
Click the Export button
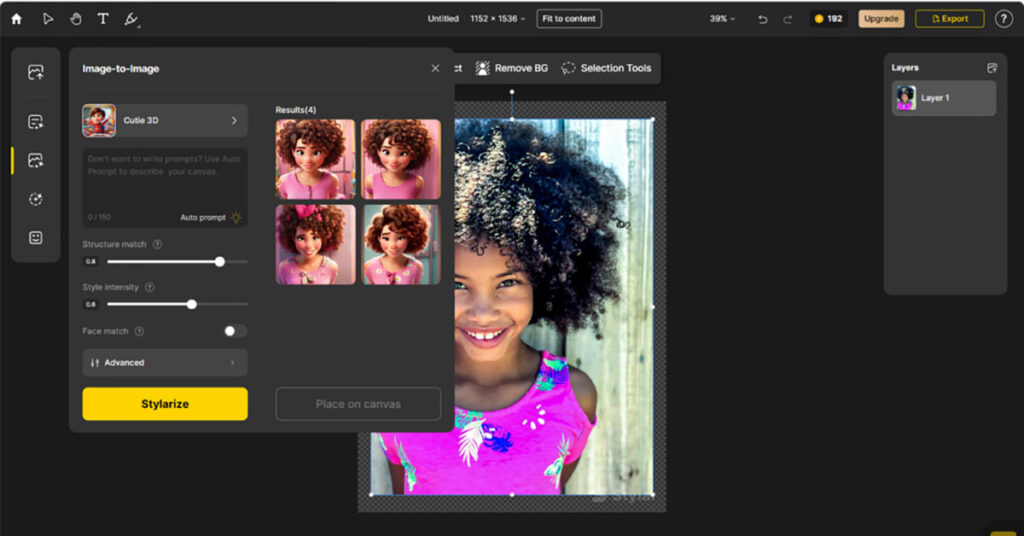coord(949,19)
